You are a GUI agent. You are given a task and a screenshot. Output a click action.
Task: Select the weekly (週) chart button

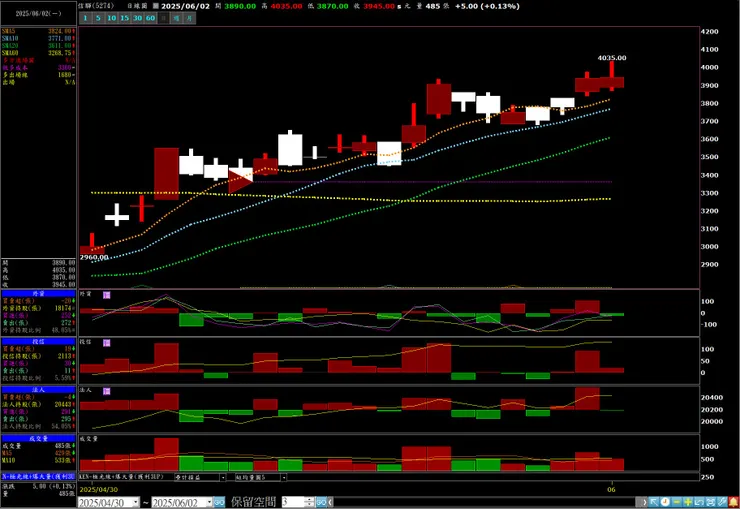176,18
